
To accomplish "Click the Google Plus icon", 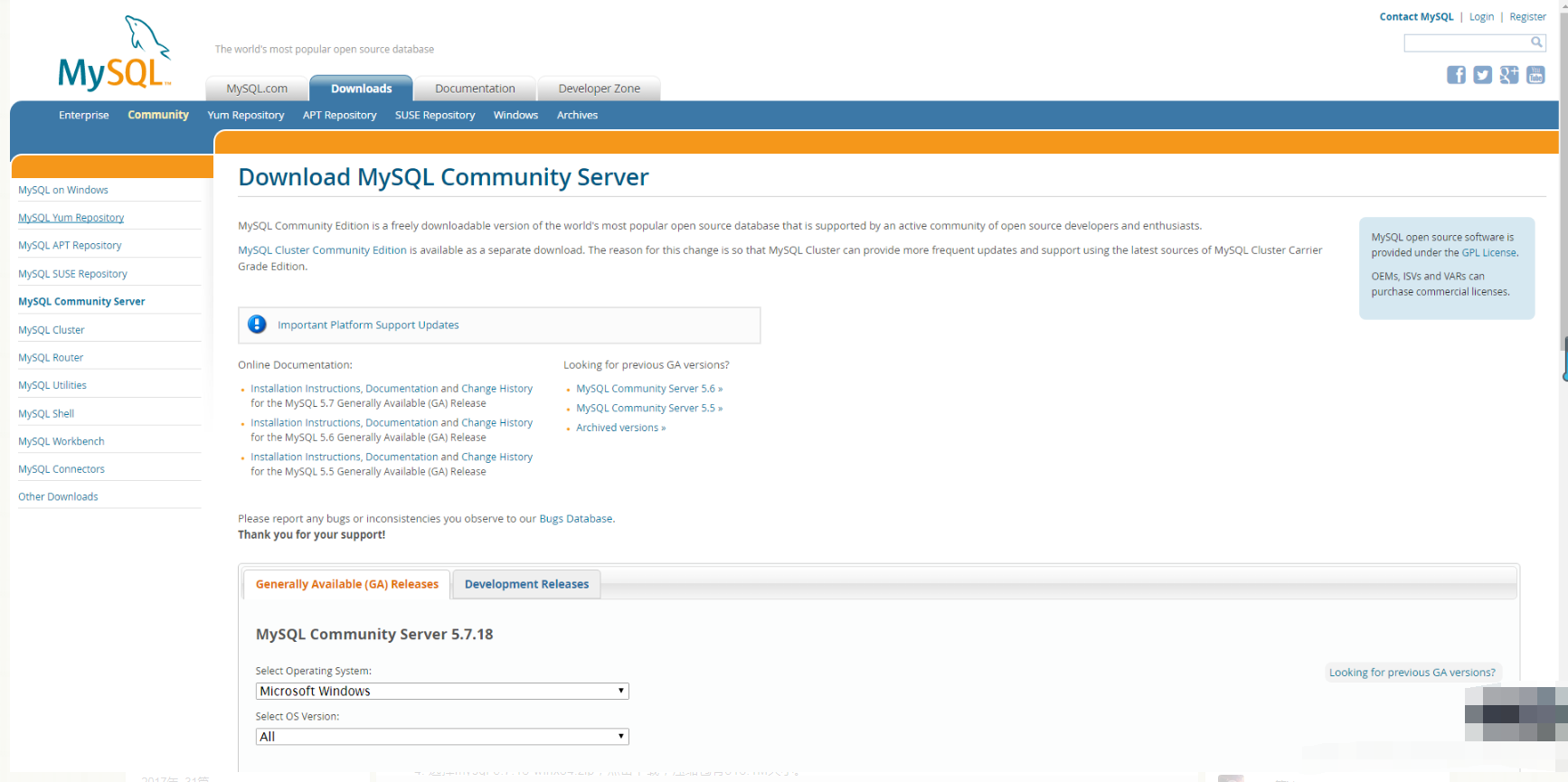I will [1508, 75].
